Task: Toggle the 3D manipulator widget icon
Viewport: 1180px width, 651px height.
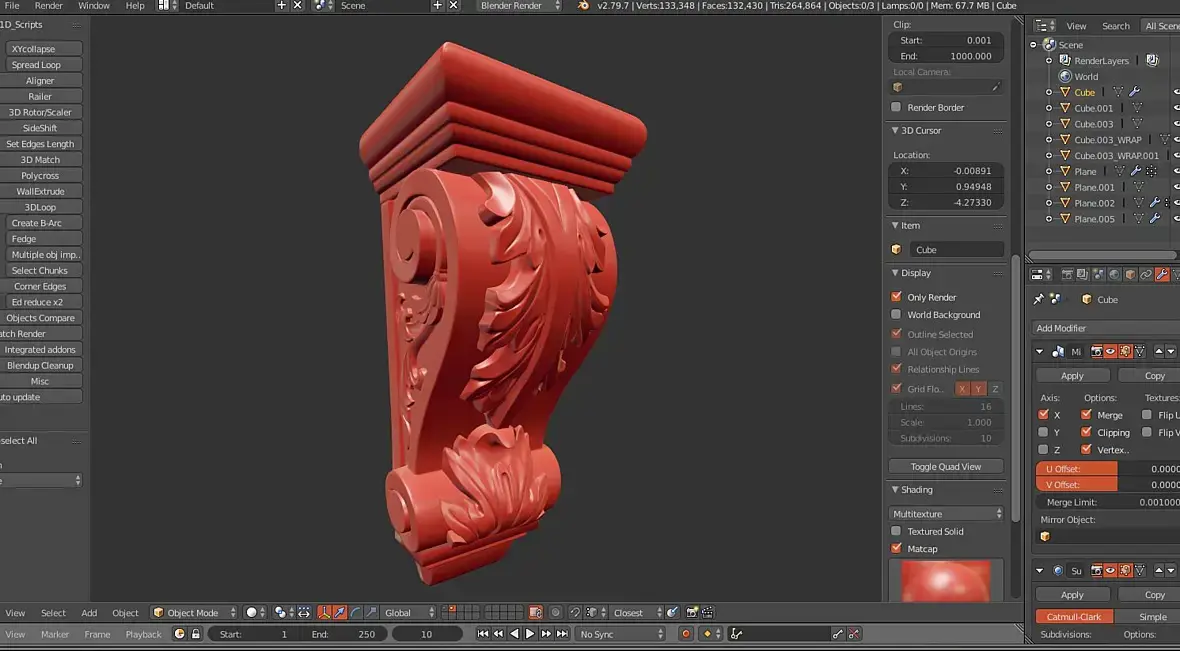Action: [324, 613]
